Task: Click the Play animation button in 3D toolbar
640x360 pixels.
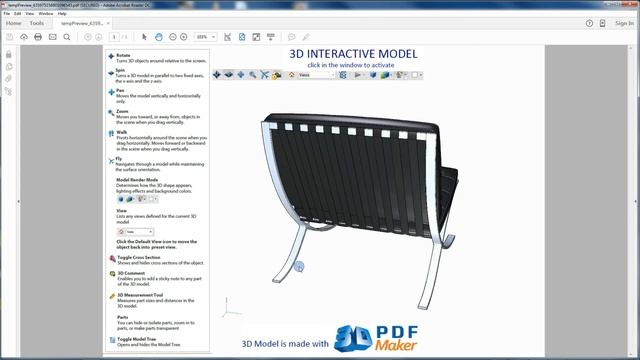Action: [x=358, y=75]
